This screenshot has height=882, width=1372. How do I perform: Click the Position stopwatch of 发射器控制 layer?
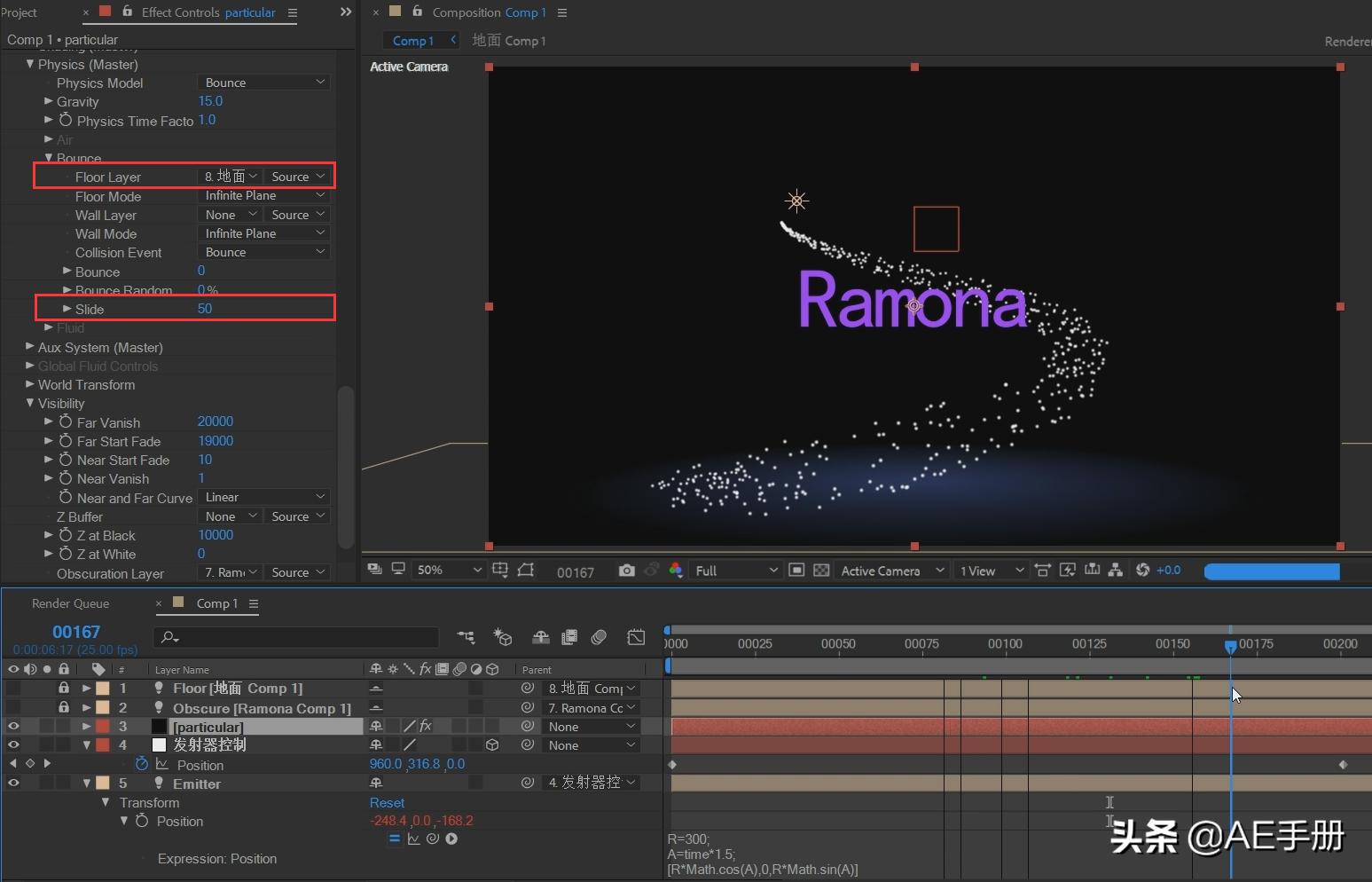click(142, 764)
